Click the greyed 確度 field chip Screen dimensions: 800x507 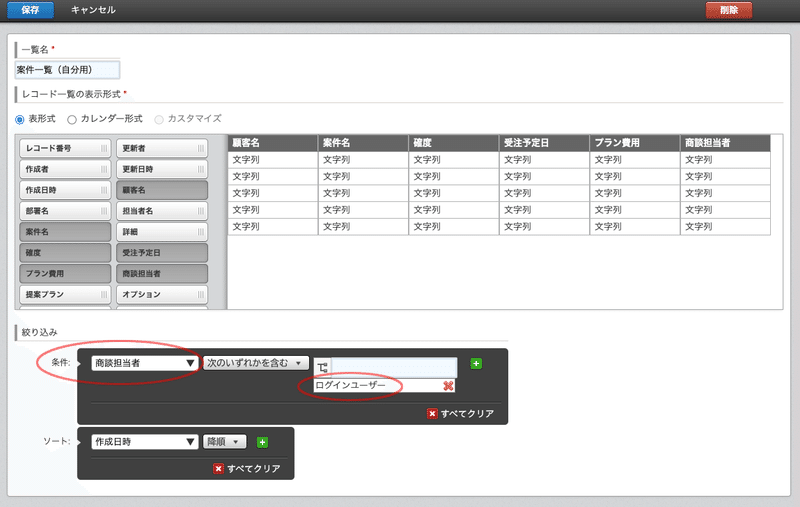point(65,253)
